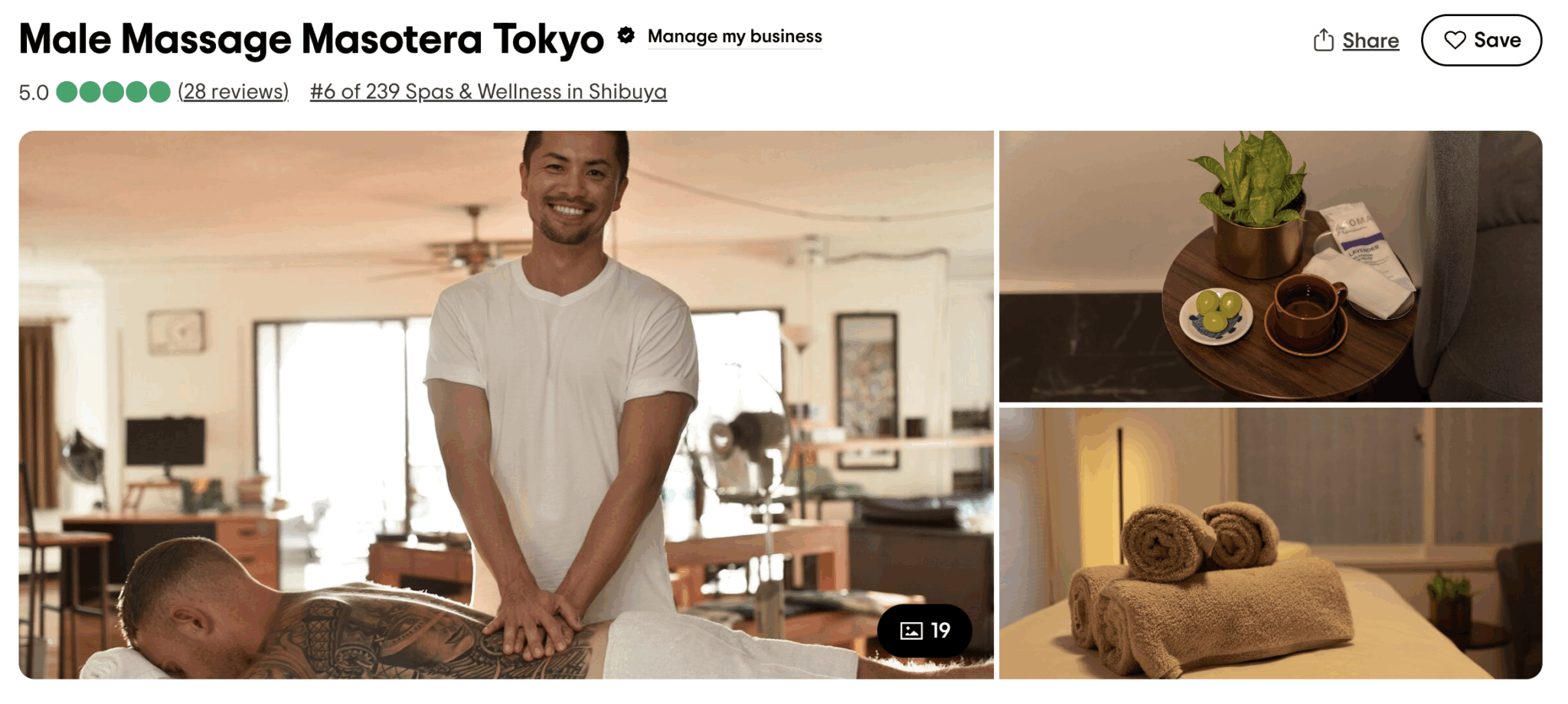Click the share arrow icon
This screenshot has width=1568, height=704.
[1324, 41]
